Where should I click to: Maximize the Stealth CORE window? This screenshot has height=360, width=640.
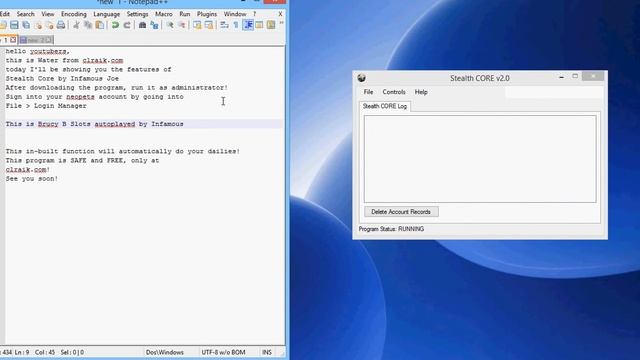pyautogui.click(x=575, y=76)
